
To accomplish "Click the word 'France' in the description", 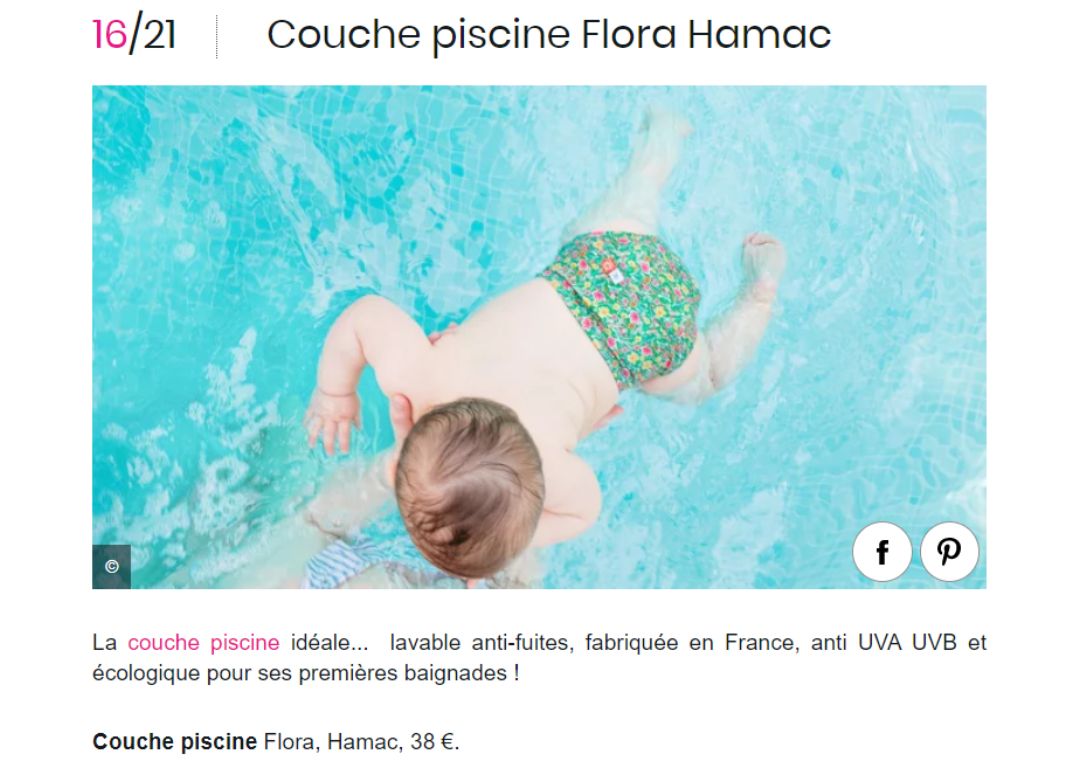I will point(760,643).
